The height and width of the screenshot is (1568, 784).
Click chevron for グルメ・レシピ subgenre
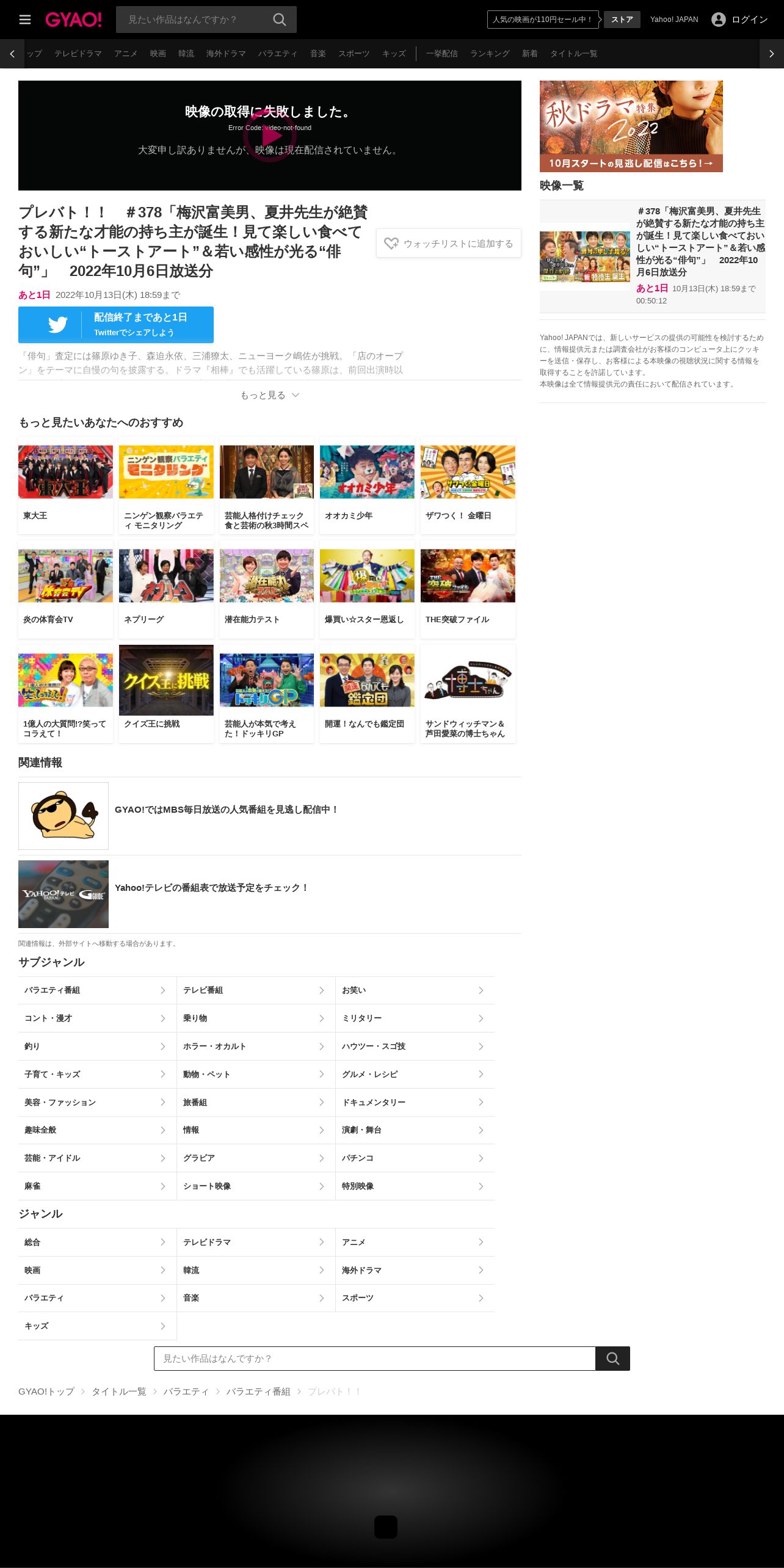481,1074
